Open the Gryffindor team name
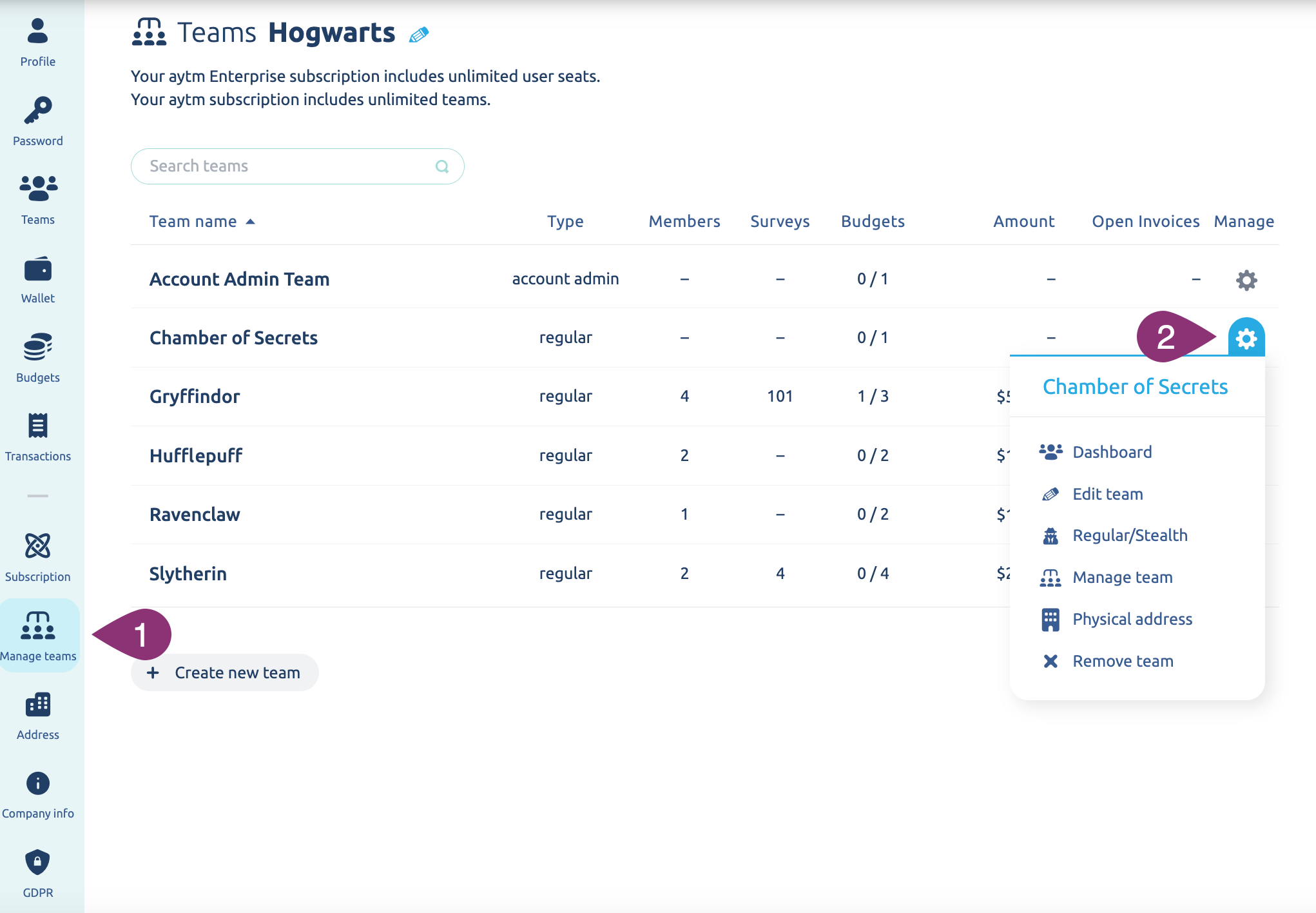This screenshot has height=913, width=1316. pos(195,397)
